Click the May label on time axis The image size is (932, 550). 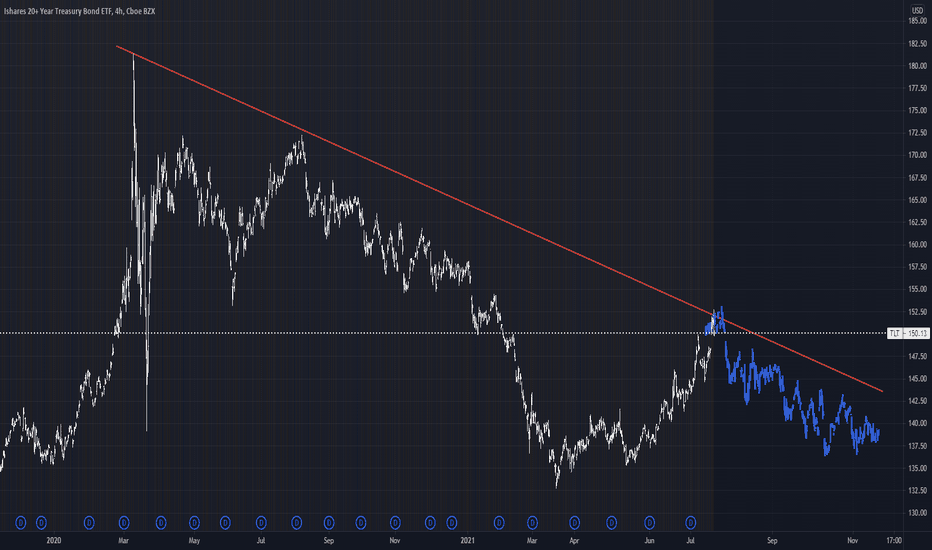194,540
